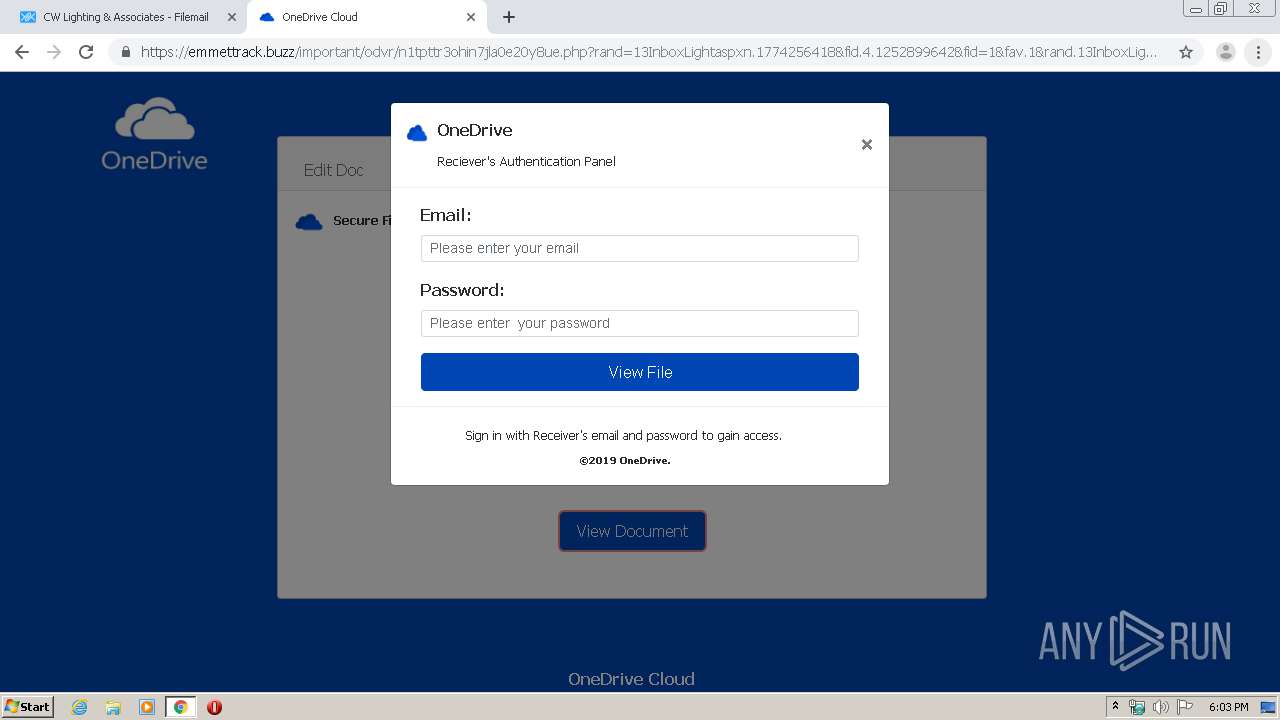Click the View File button
The width and height of the screenshot is (1280, 720).
tap(640, 372)
